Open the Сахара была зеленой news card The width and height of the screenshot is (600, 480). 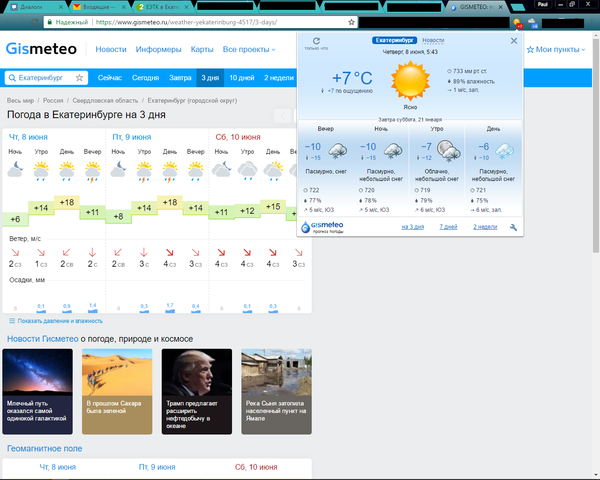tap(117, 392)
